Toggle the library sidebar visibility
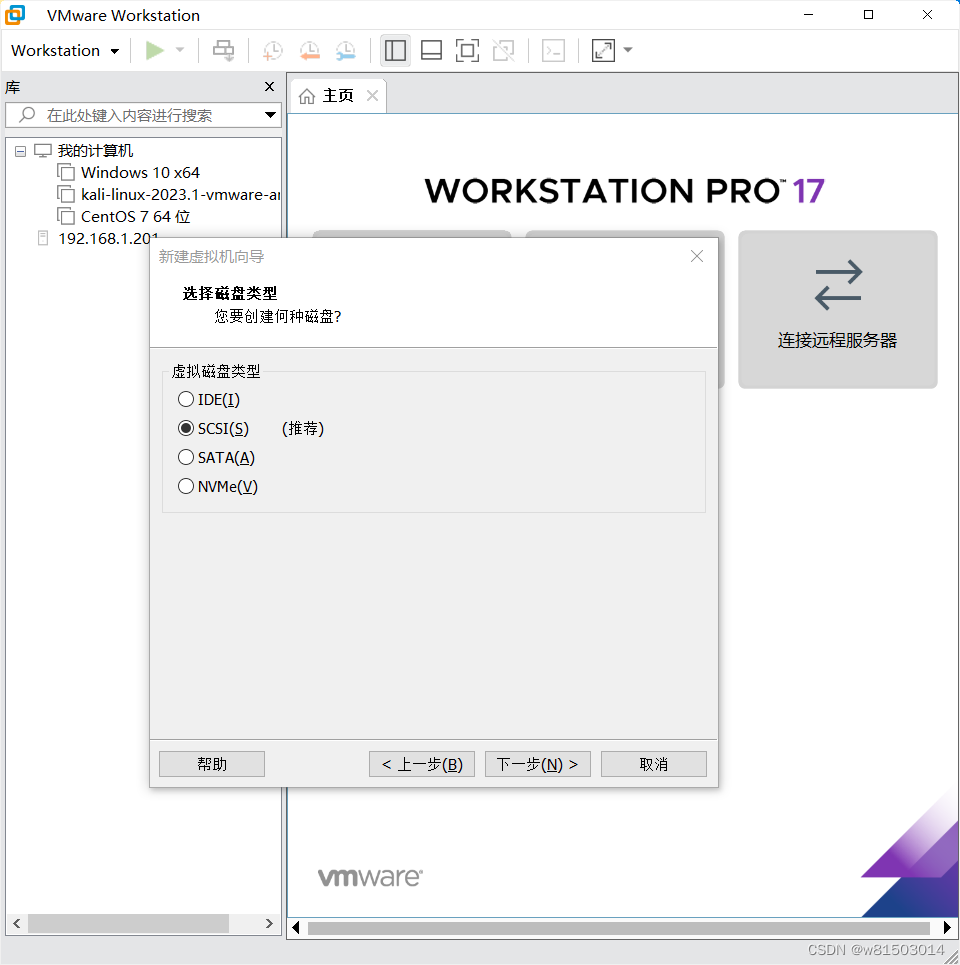This screenshot has width=960, height=965. click(x=395, y=50)
